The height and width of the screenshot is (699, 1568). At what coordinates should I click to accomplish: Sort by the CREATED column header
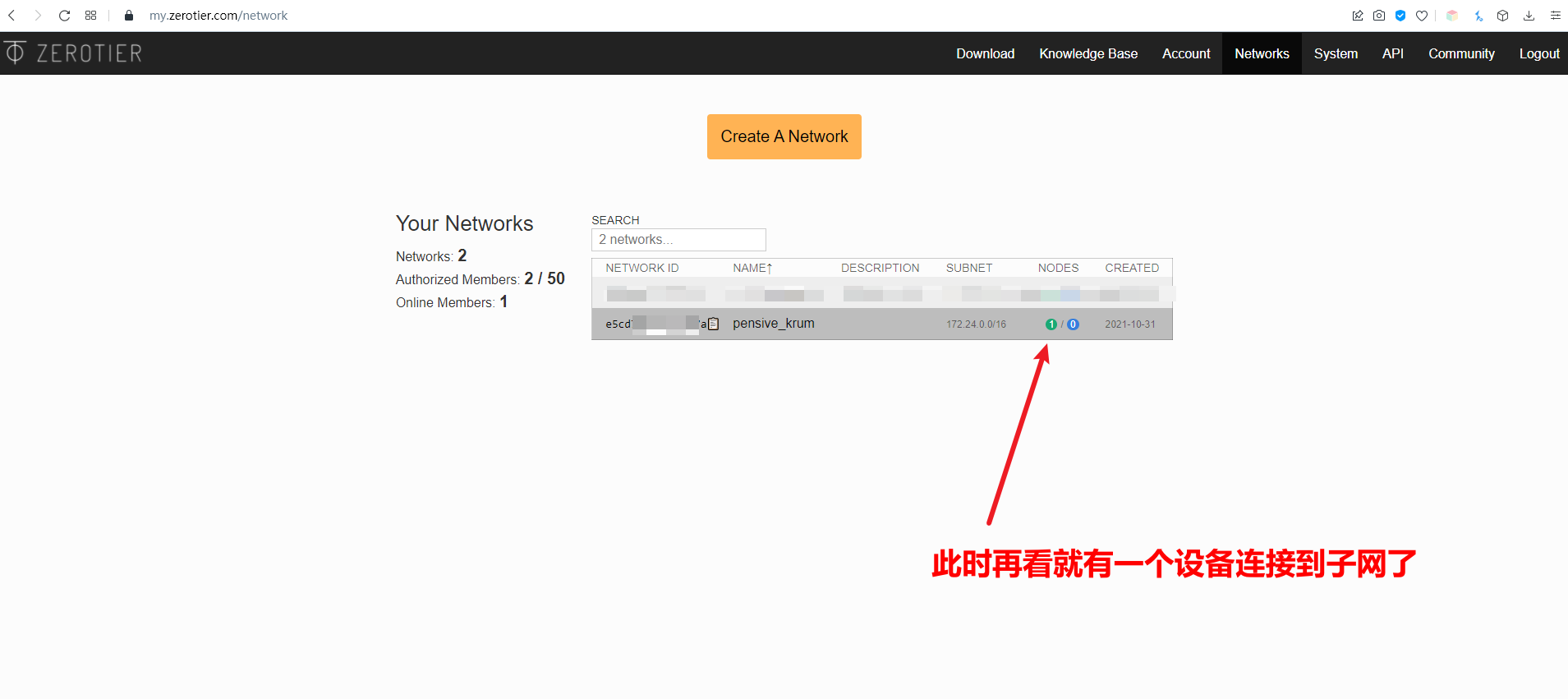click(1132, 268)
